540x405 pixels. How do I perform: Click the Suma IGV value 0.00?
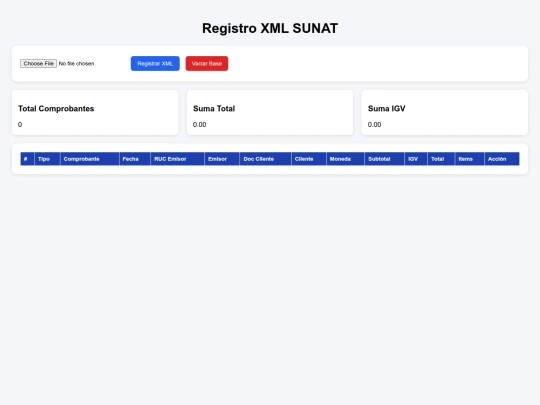coord(374,125)
